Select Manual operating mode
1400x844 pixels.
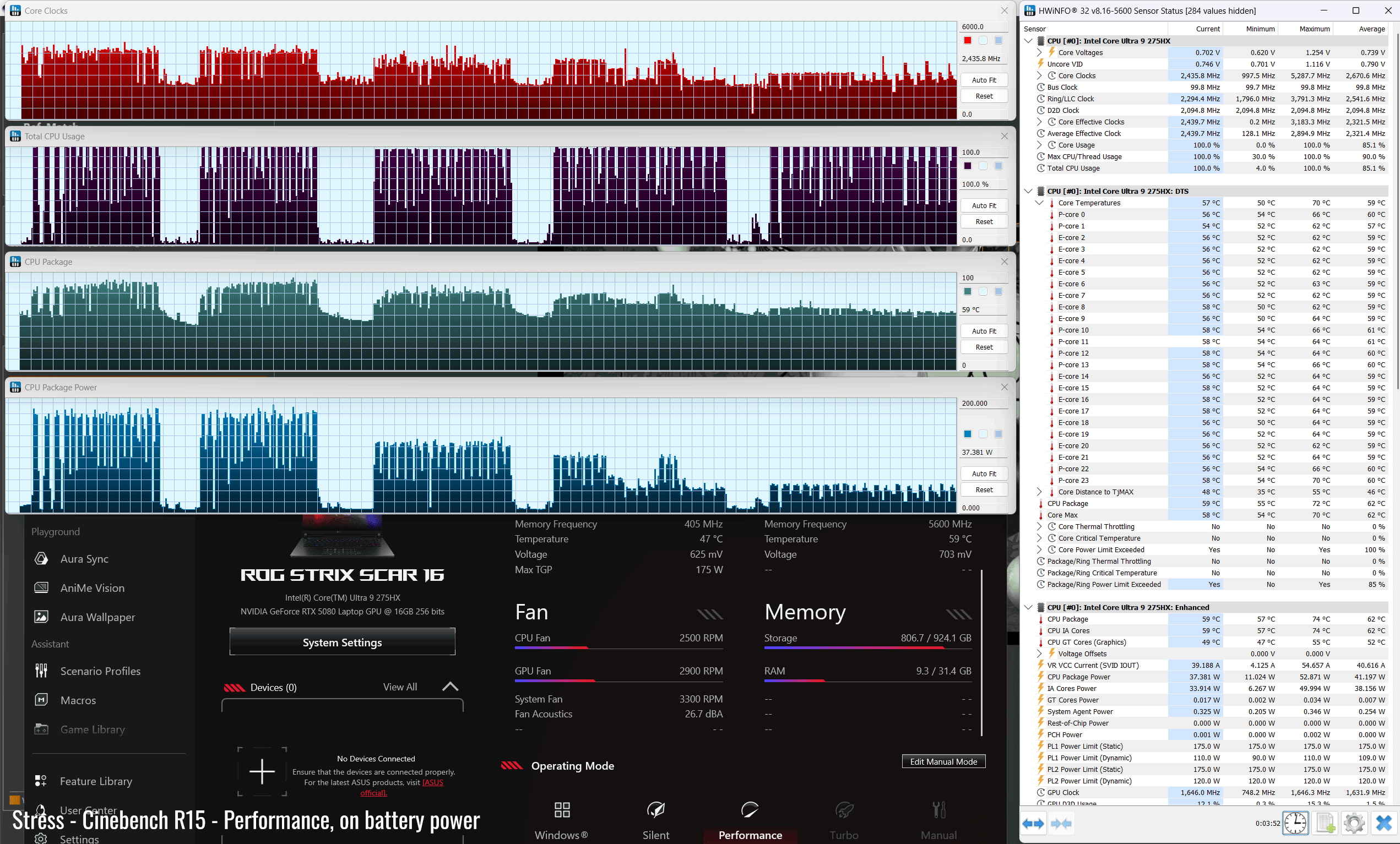pos(938,821)
